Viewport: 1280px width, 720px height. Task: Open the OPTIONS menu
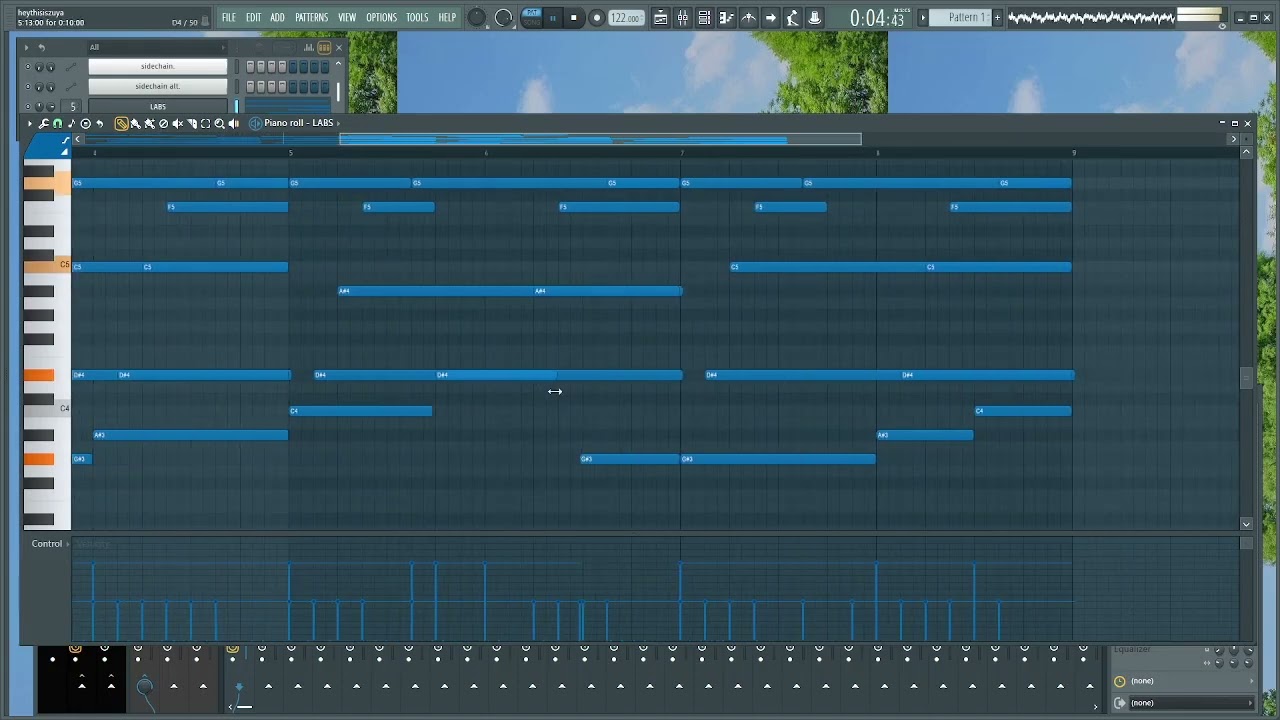(x=381, y=17)
